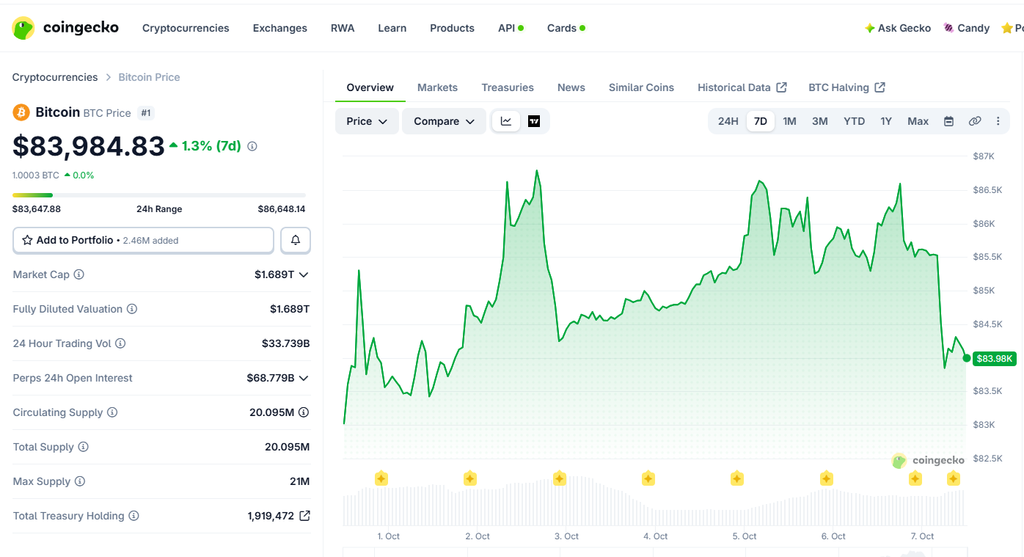Click the Fully Diluted Valuation info icon
The image size is (1024, 557).
point(132,309)
